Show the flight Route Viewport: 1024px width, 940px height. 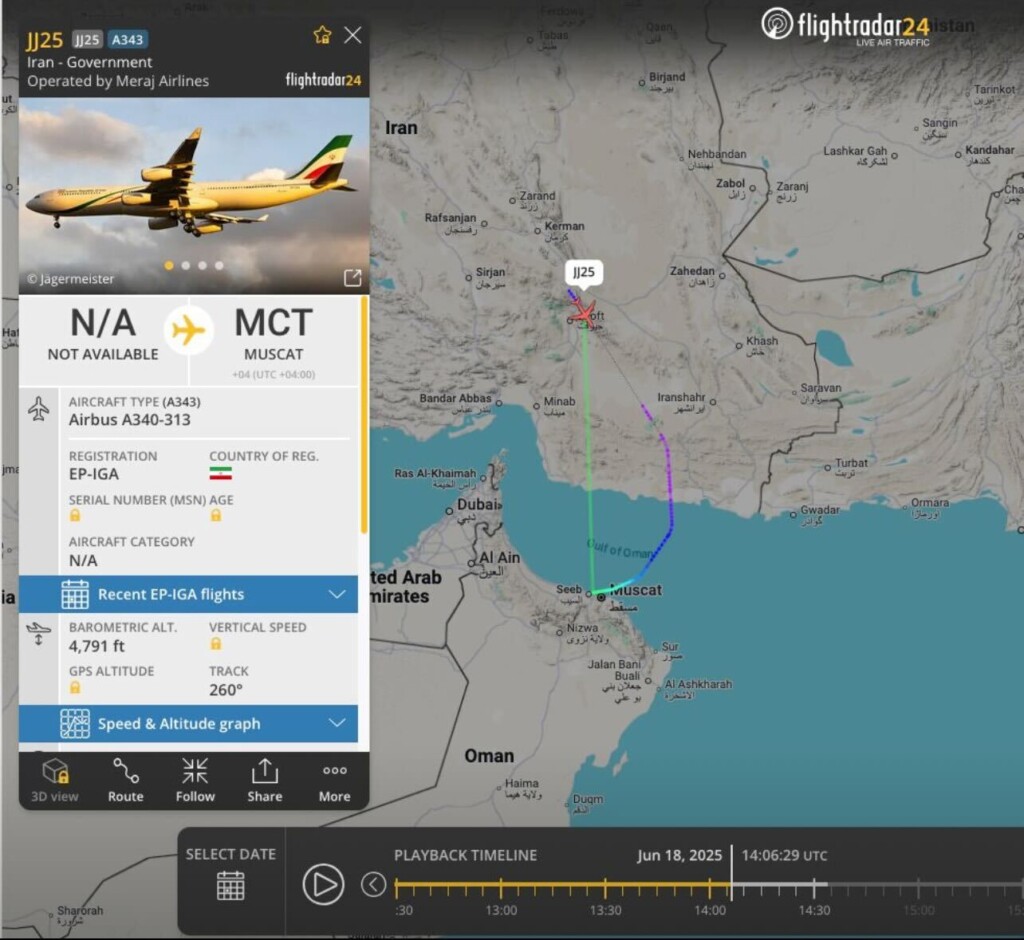[x=125, y=780]
